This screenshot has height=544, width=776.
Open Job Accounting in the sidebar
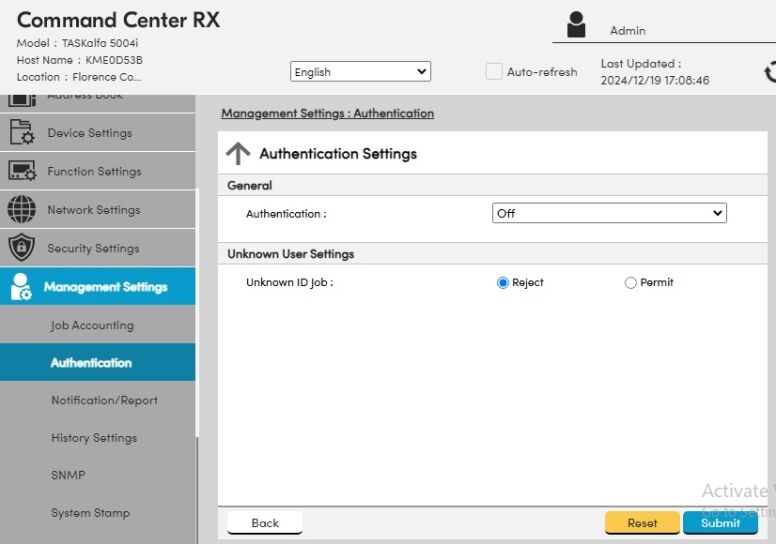tap(92, 325)
